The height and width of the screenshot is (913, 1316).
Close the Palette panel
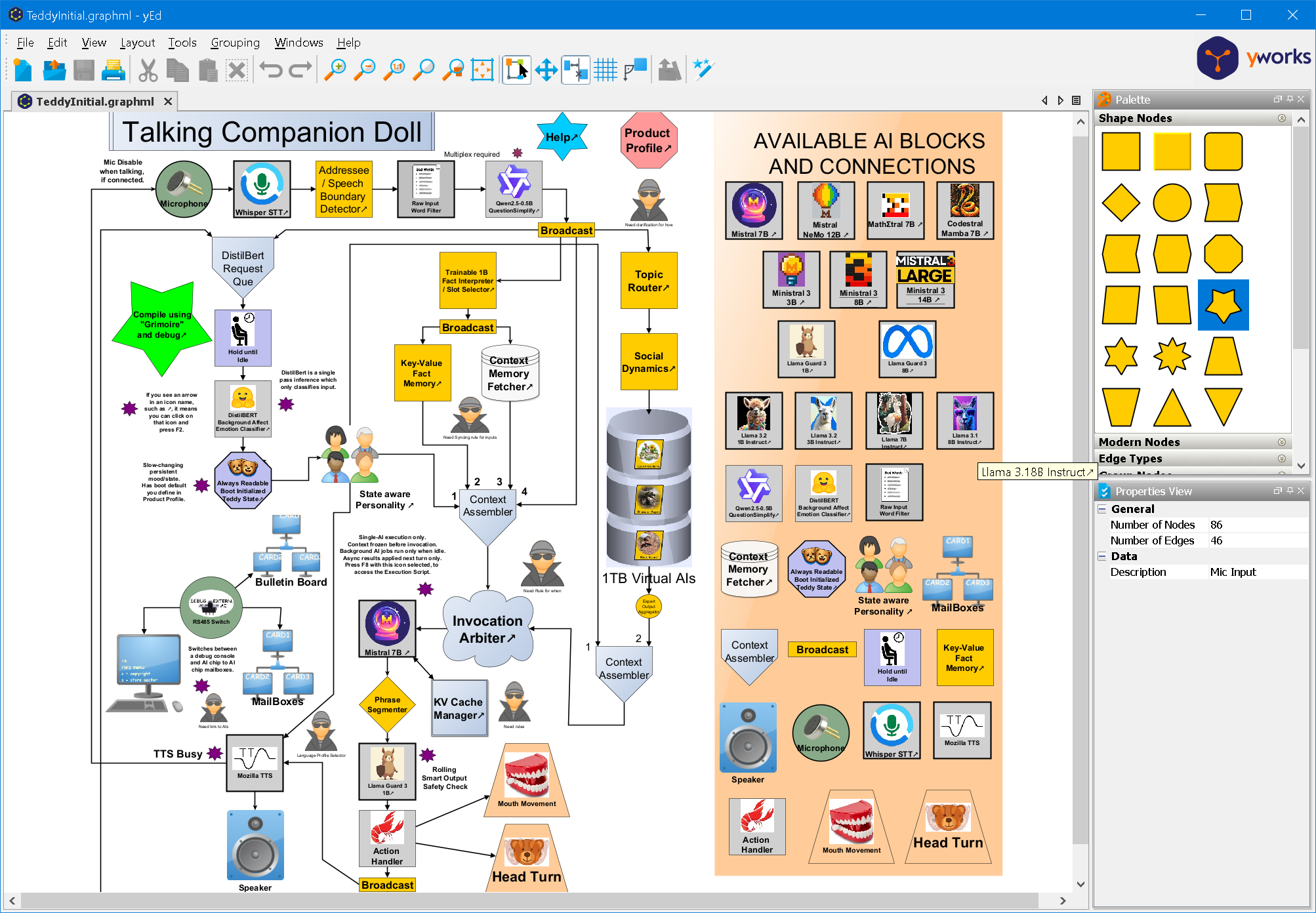(x=1301, y=99)
